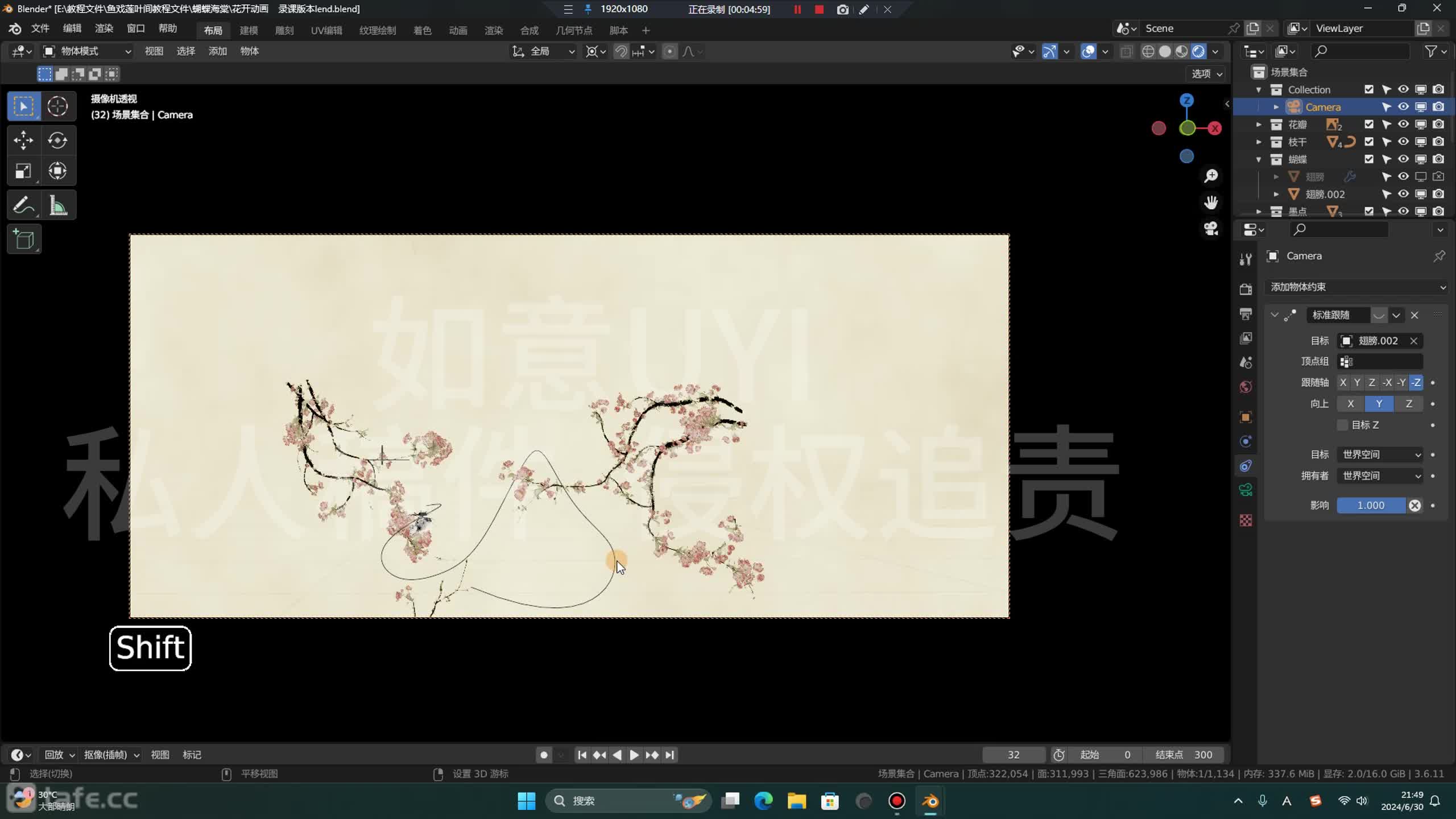This screenshot has height=819, width=1456.
Task: Click the current frame field showing 32
Action: point(1014,755)
